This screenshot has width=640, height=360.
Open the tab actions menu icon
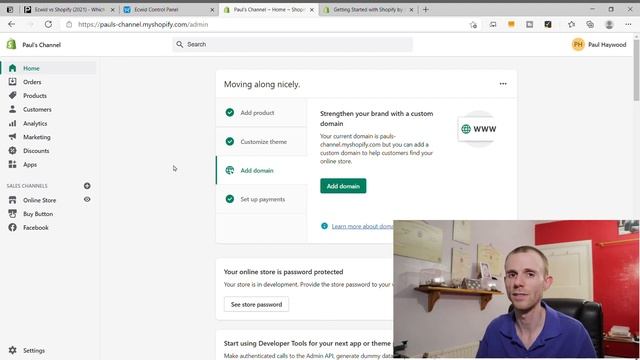tap(10, 9)
